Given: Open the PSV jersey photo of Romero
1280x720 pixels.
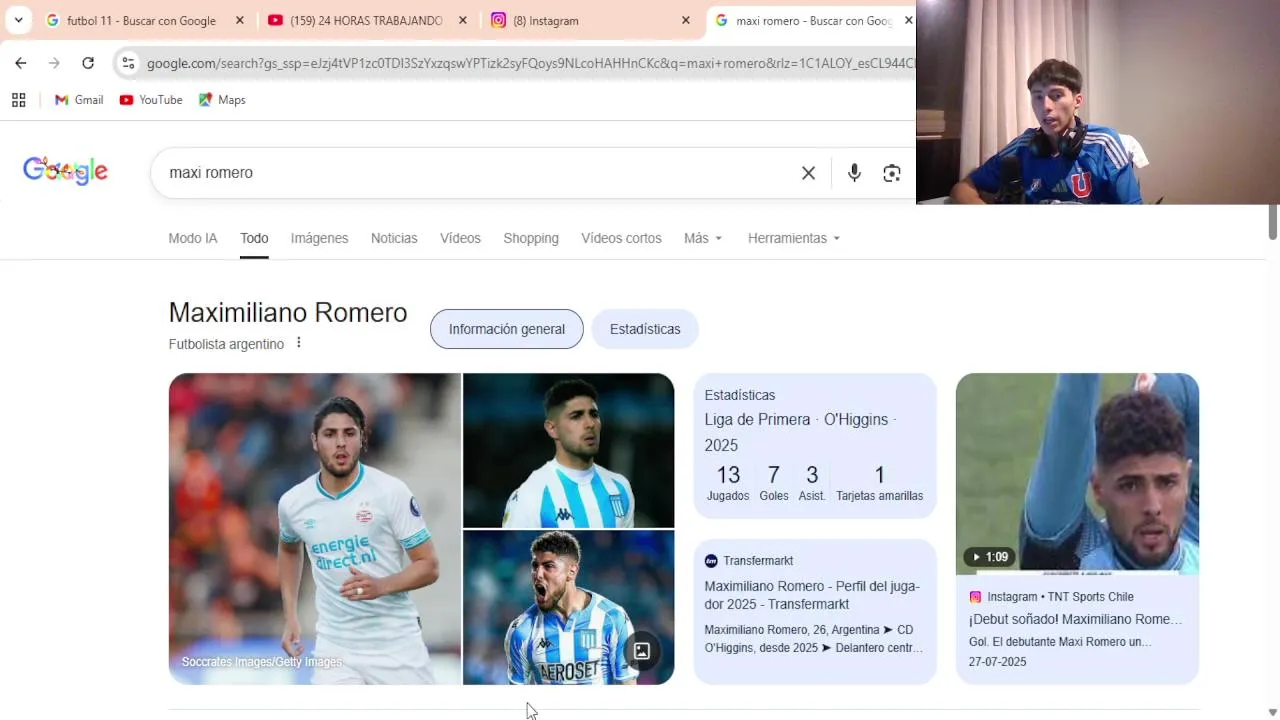Looking at the screenshot, I should tap(315, 528).
